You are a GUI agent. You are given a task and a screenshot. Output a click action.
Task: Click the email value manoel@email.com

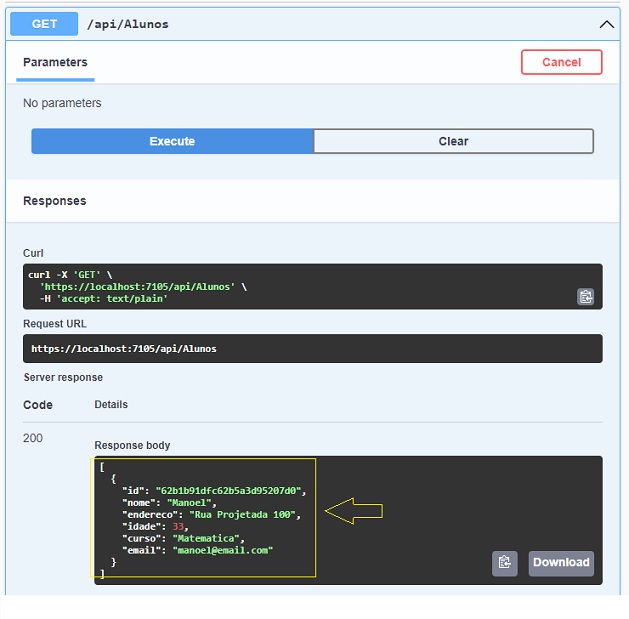[x=222, y=550]
